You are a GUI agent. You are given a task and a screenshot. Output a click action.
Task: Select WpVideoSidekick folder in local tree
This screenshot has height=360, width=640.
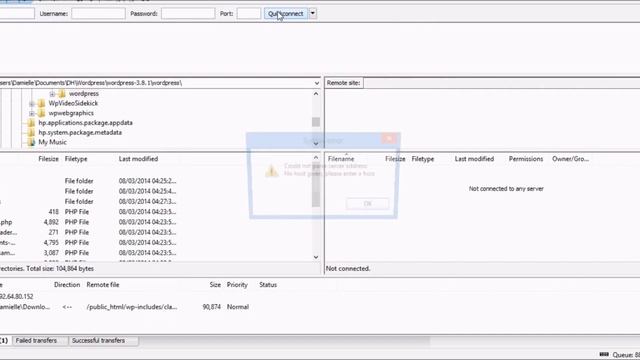pyautogui.click(x=73, y=103)
